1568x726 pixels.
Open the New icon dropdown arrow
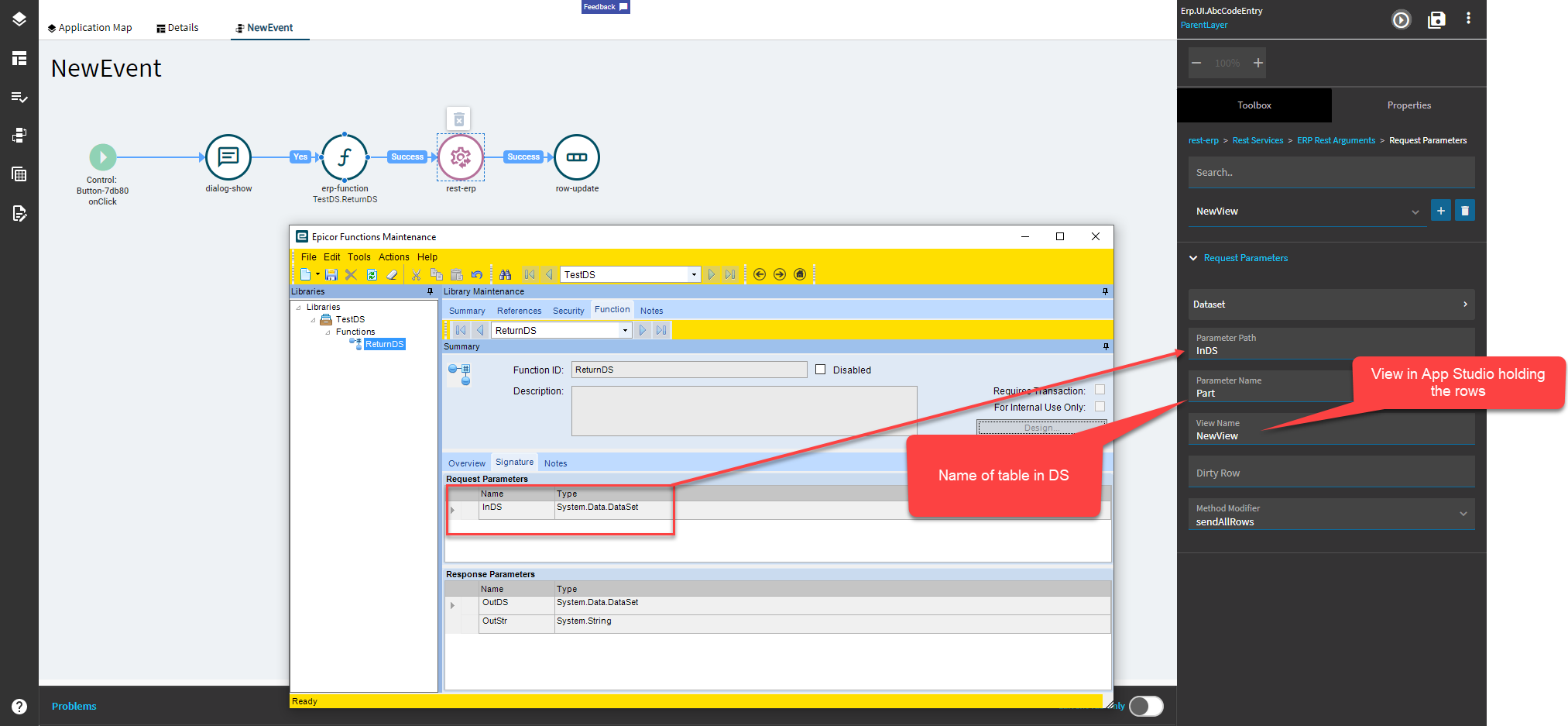point(317,274)
